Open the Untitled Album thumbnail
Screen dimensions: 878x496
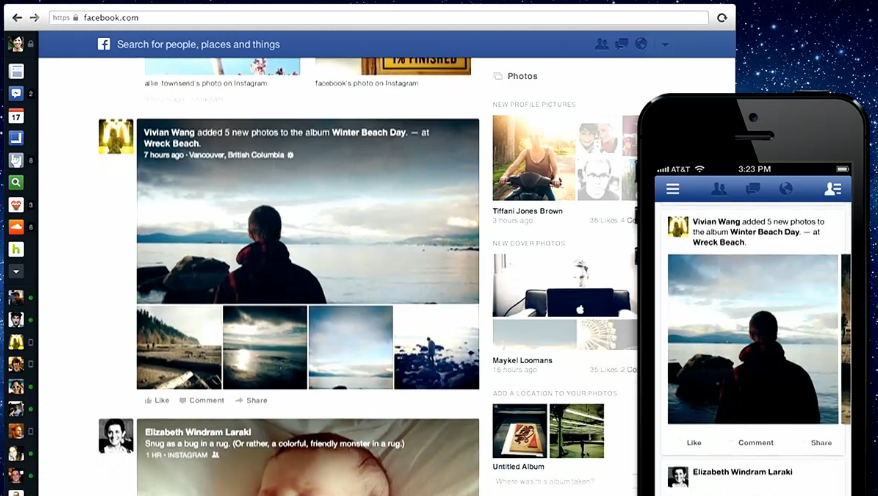[520, 430]
